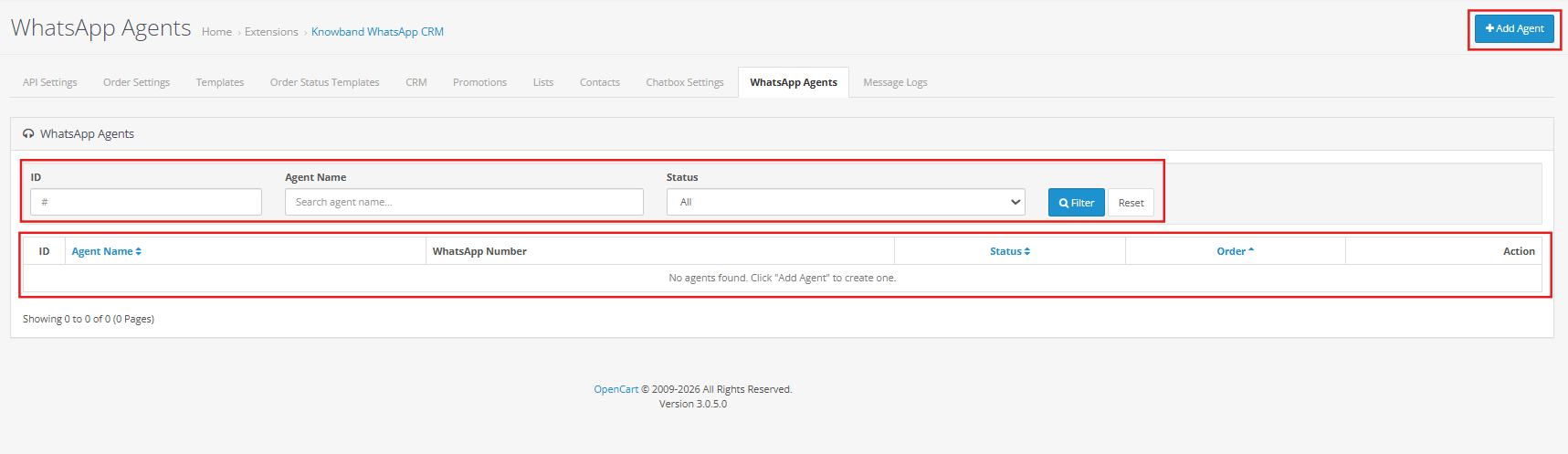Open the Message Logs tab

point(895,82)
